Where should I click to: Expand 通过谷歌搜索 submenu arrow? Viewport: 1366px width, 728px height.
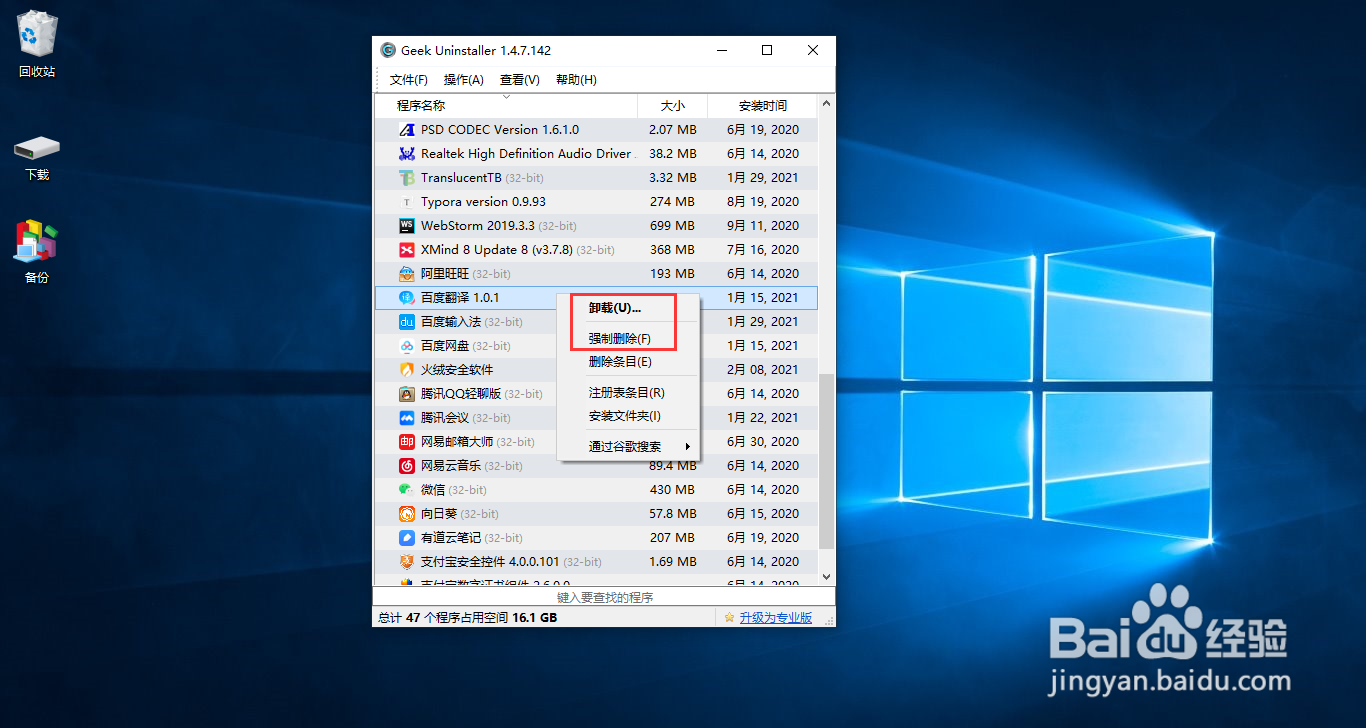pyautogui.click(x=687, y=447)
